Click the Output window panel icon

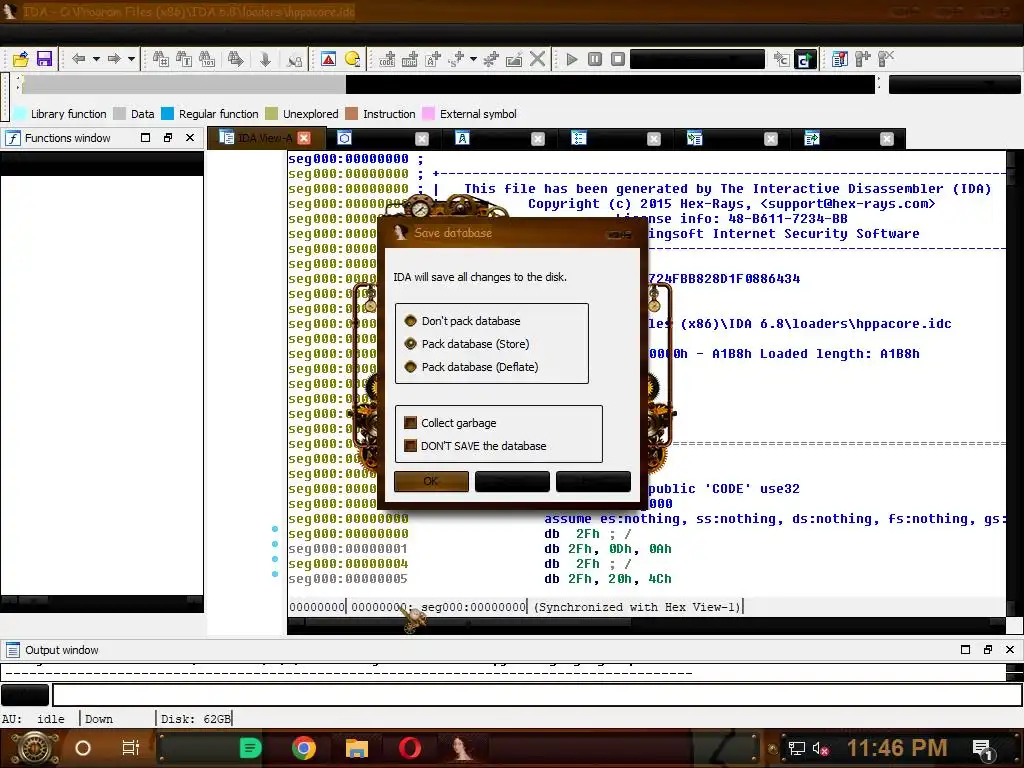(x=13, y=650)
